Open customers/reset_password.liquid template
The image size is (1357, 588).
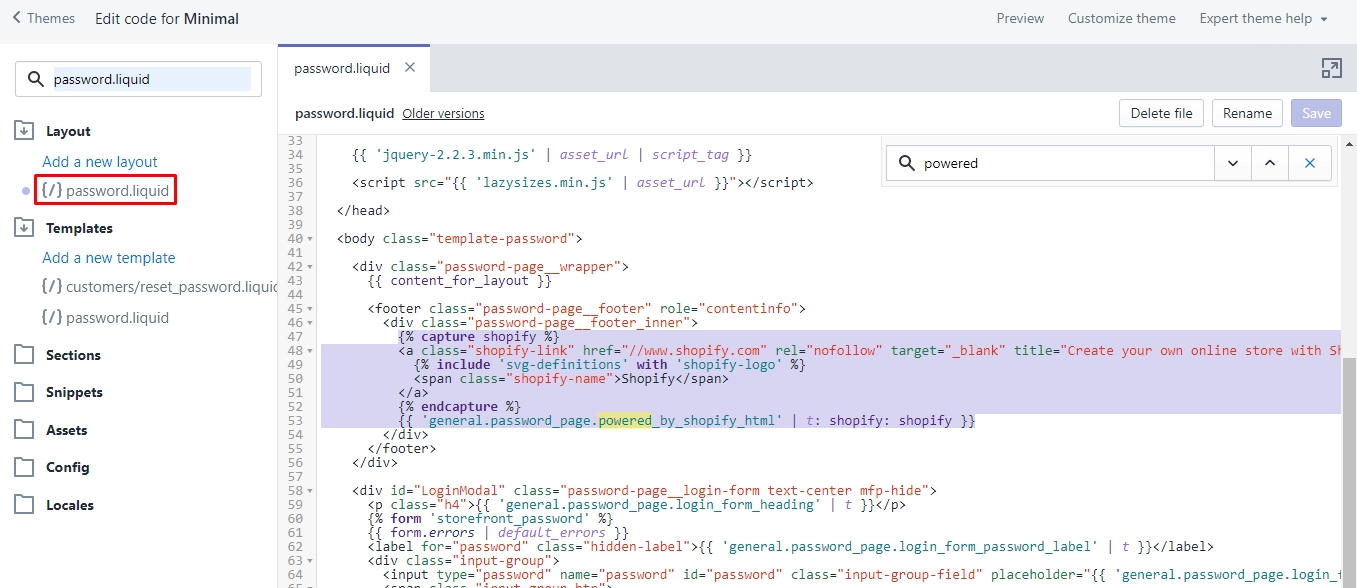click(160, 287)
